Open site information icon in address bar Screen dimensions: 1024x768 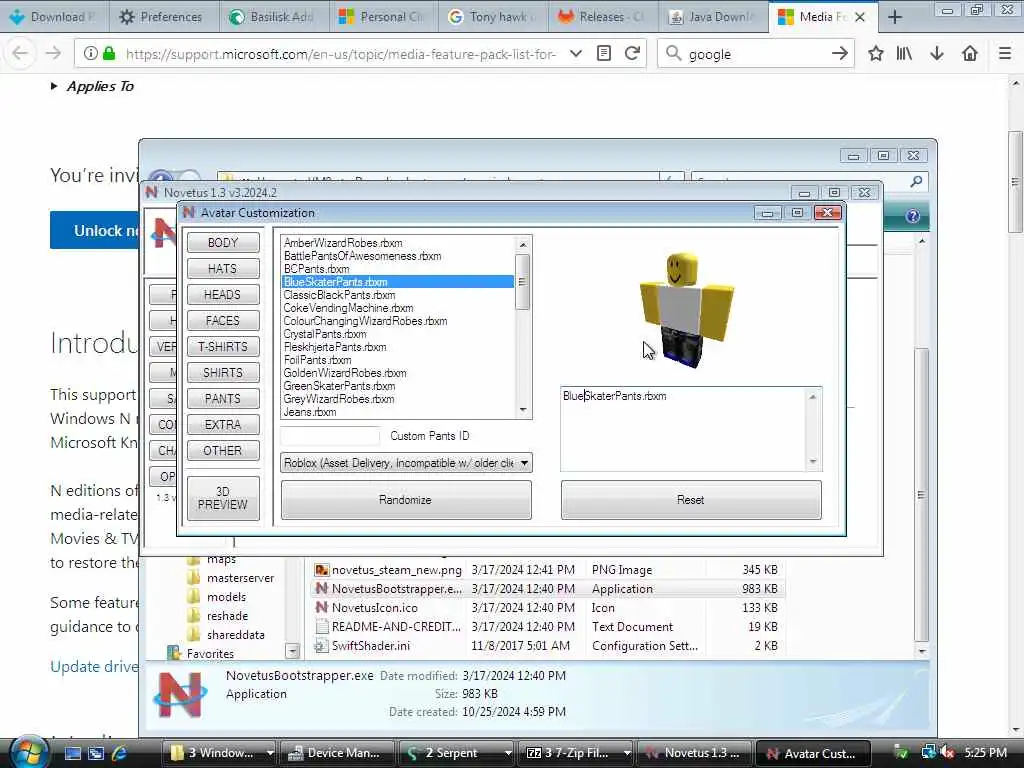point(91,54)
